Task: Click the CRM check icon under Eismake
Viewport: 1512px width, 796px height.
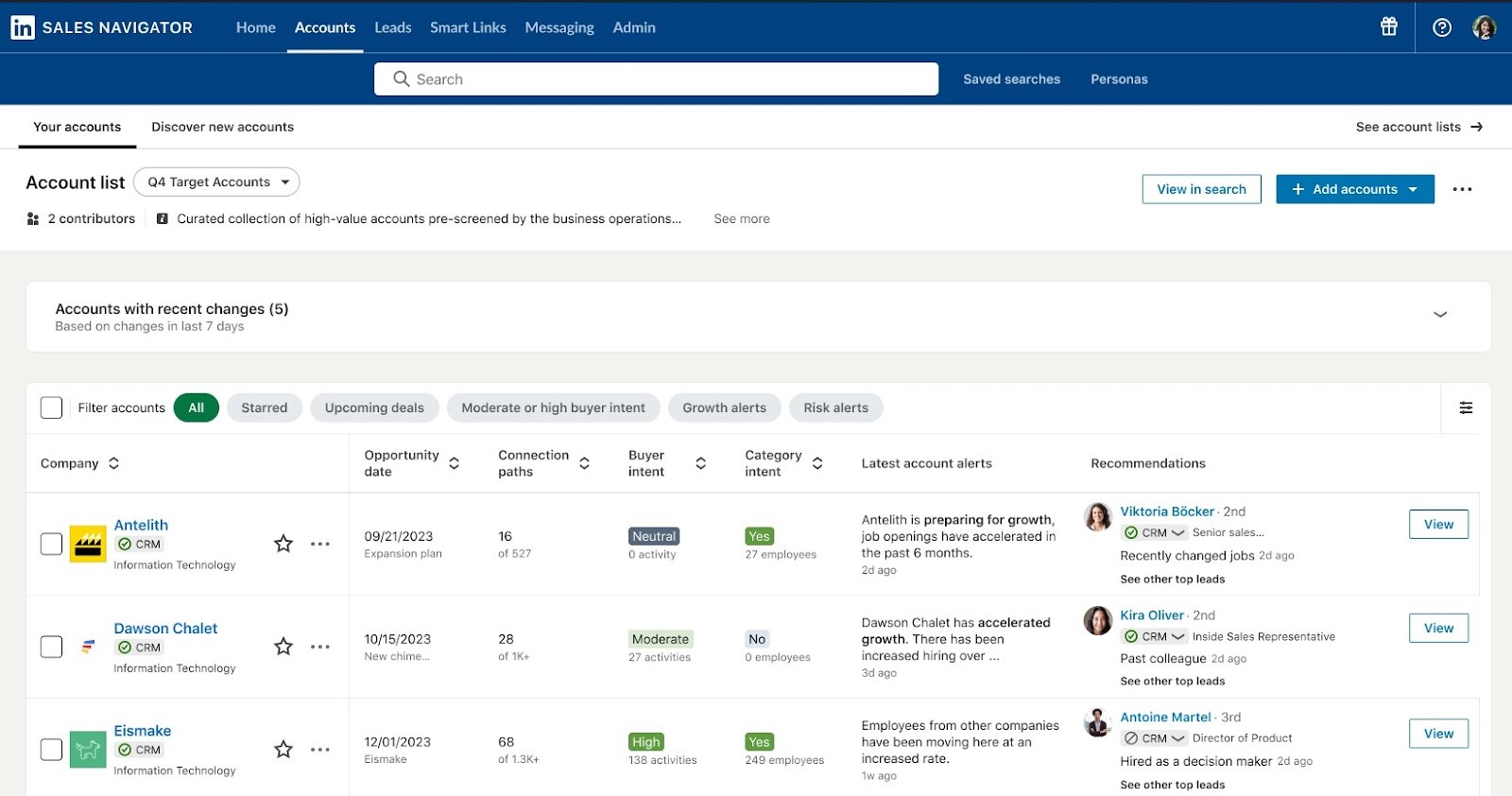Action: pos(125,750)
